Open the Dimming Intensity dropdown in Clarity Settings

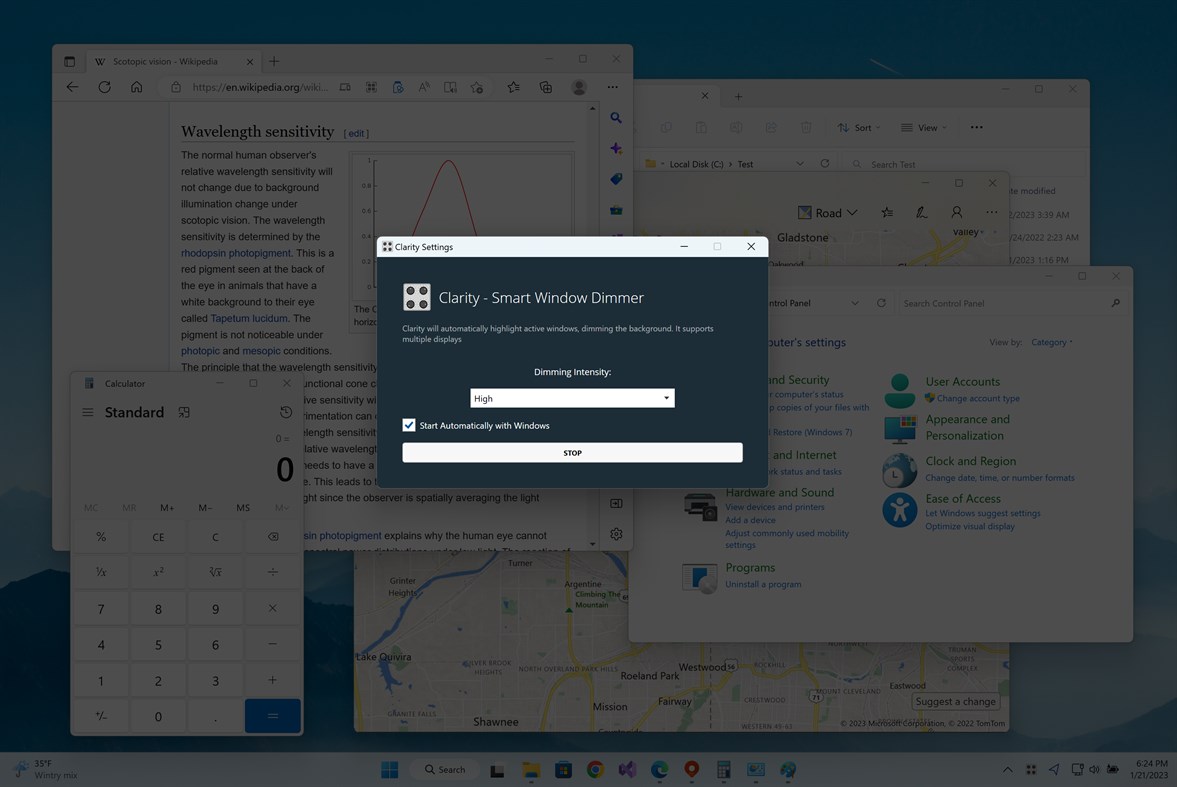click(572, 398)
